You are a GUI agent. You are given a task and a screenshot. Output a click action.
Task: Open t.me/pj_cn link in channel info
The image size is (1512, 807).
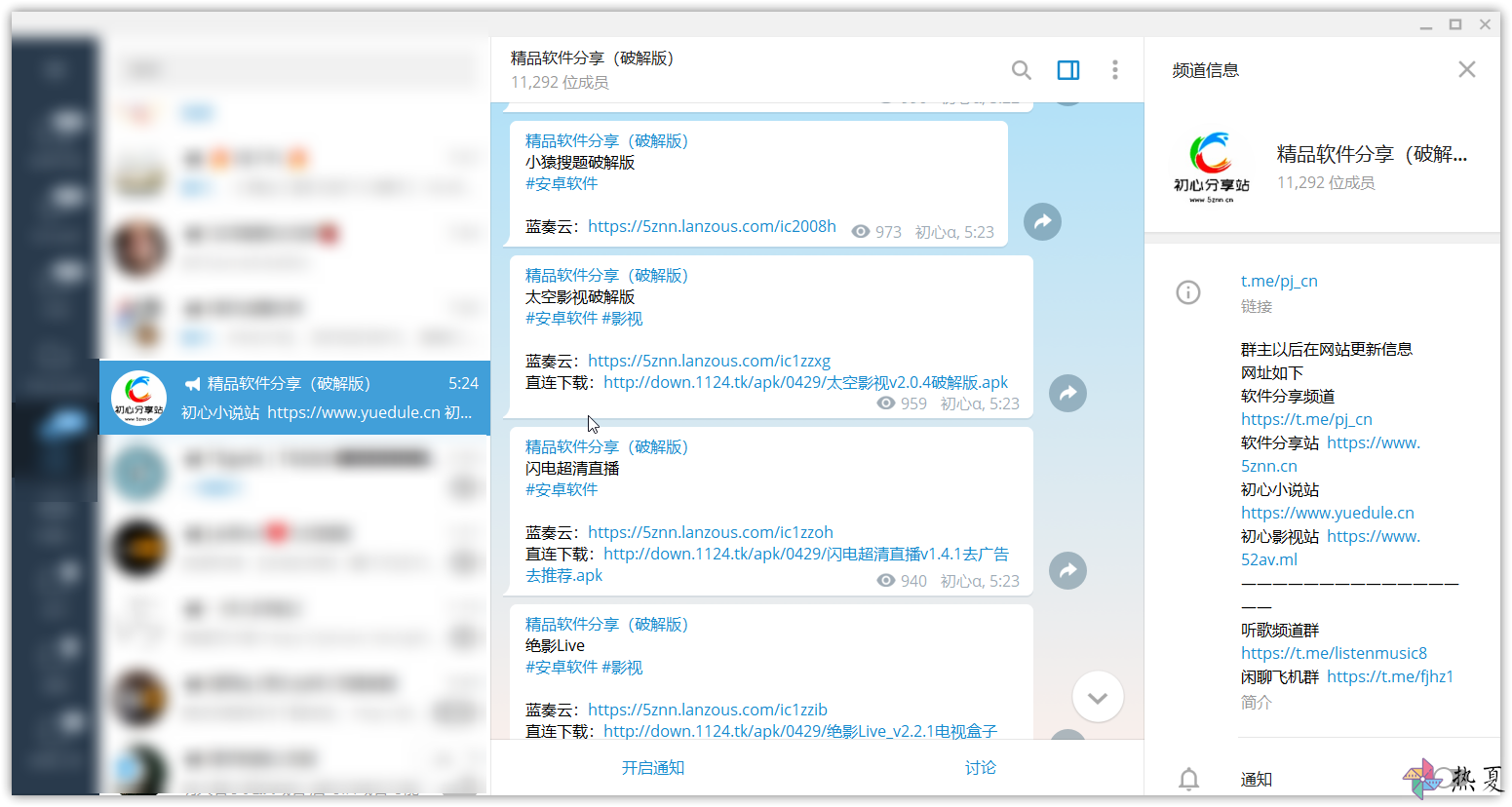[1279, 281]
